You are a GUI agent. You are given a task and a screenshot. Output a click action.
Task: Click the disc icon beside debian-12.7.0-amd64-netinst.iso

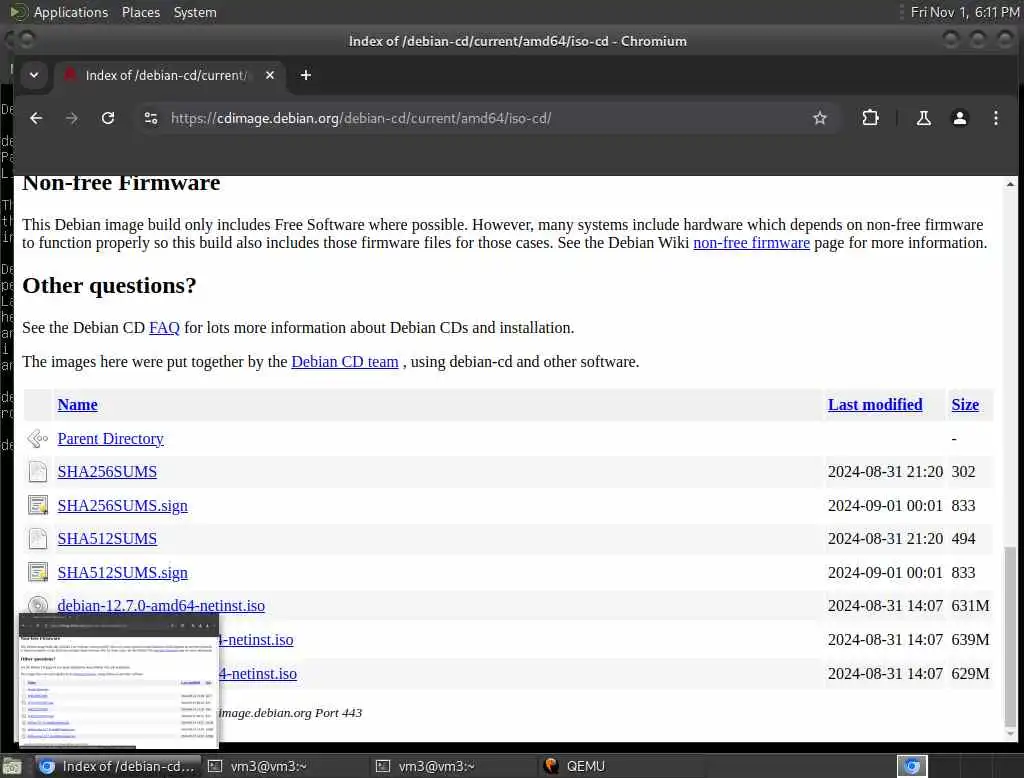pos(38,605)
